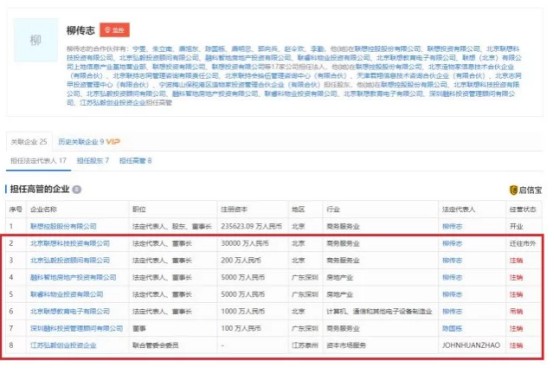The image size is (554, 375).
Task: Open 北京弘毅投资顾问有限公司 company link
Action: (70, 260)
